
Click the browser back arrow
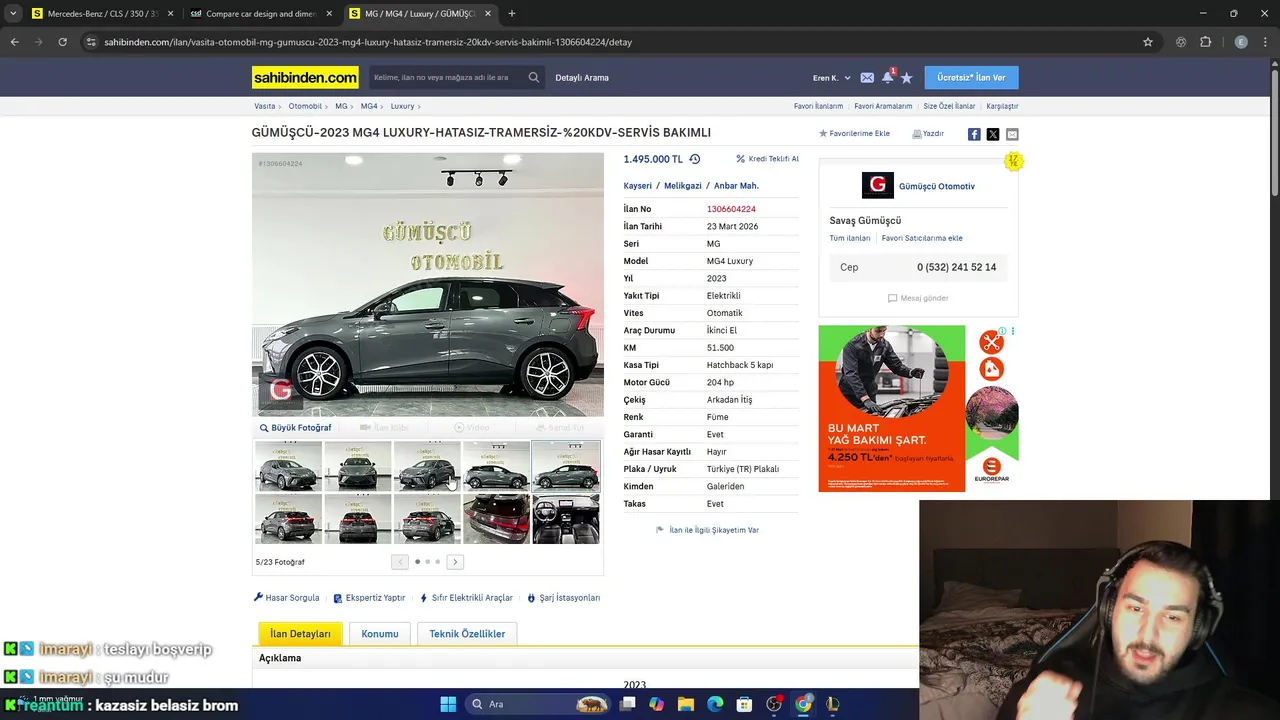14,42
